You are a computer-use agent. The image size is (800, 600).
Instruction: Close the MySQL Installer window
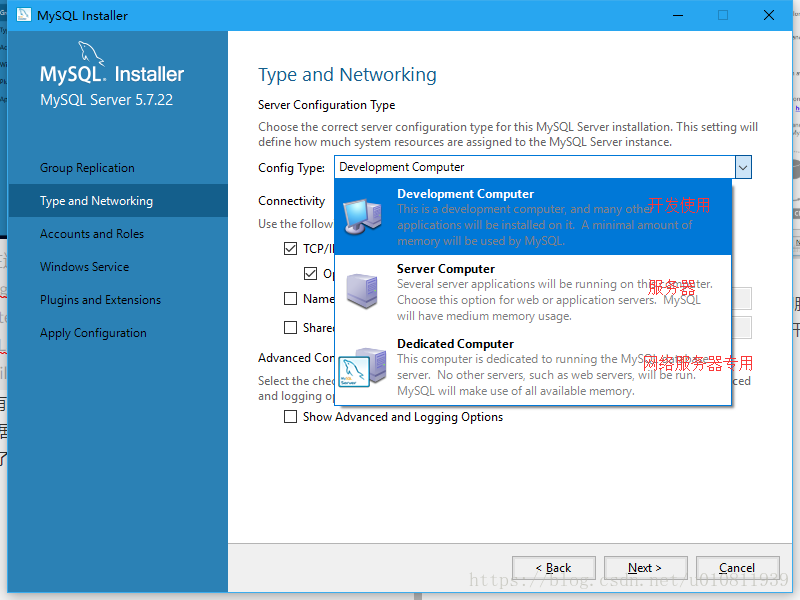click(769, 15)
